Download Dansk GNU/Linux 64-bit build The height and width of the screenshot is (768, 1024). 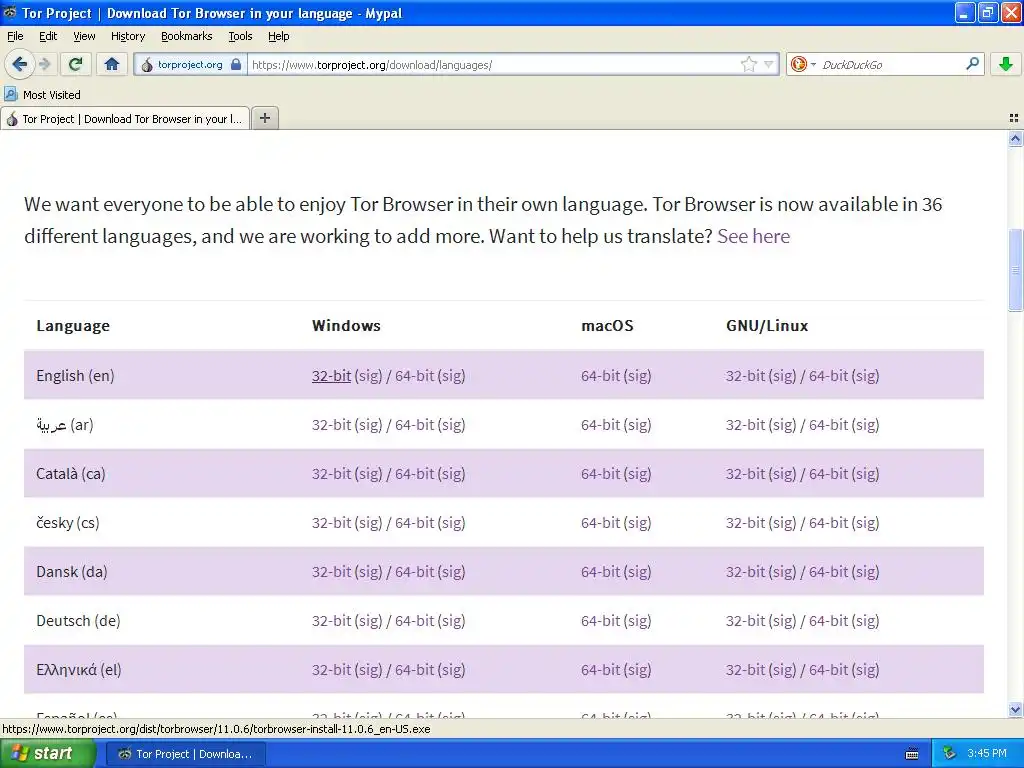click(x=829, y=571)
